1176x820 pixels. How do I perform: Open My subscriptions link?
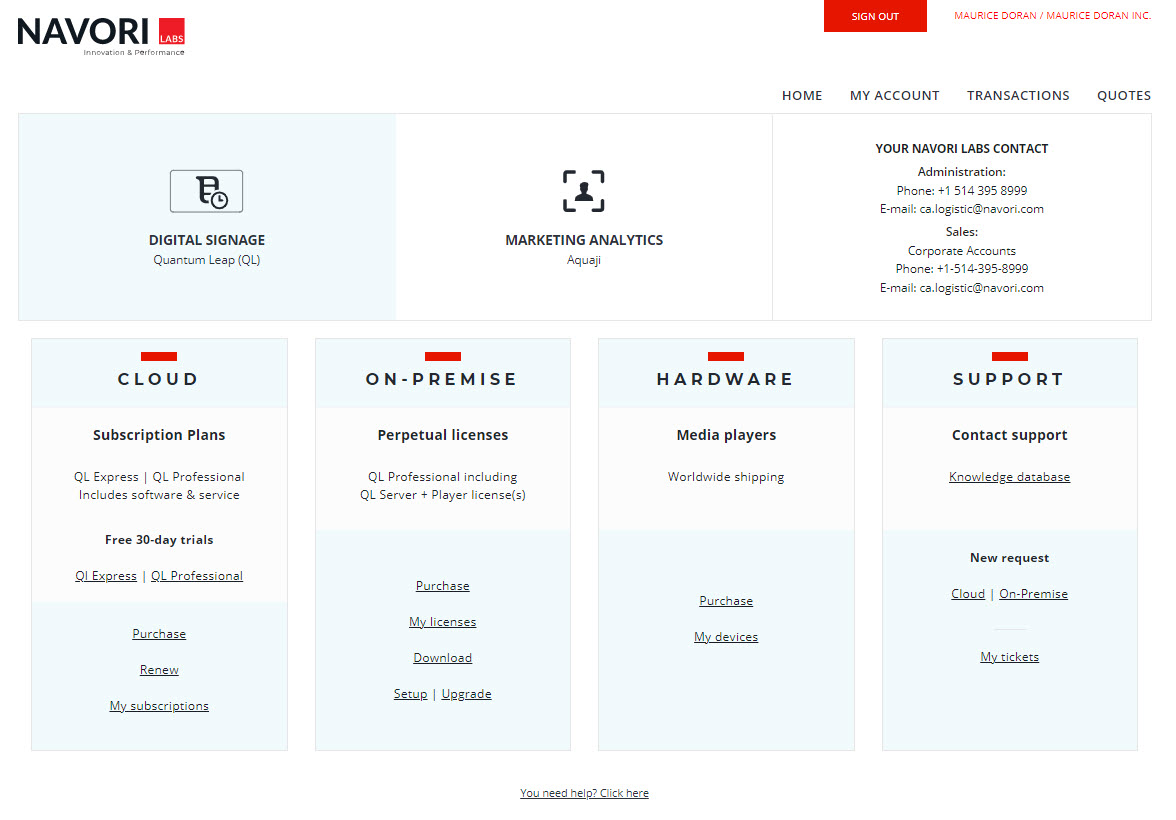tap(159, 705)
